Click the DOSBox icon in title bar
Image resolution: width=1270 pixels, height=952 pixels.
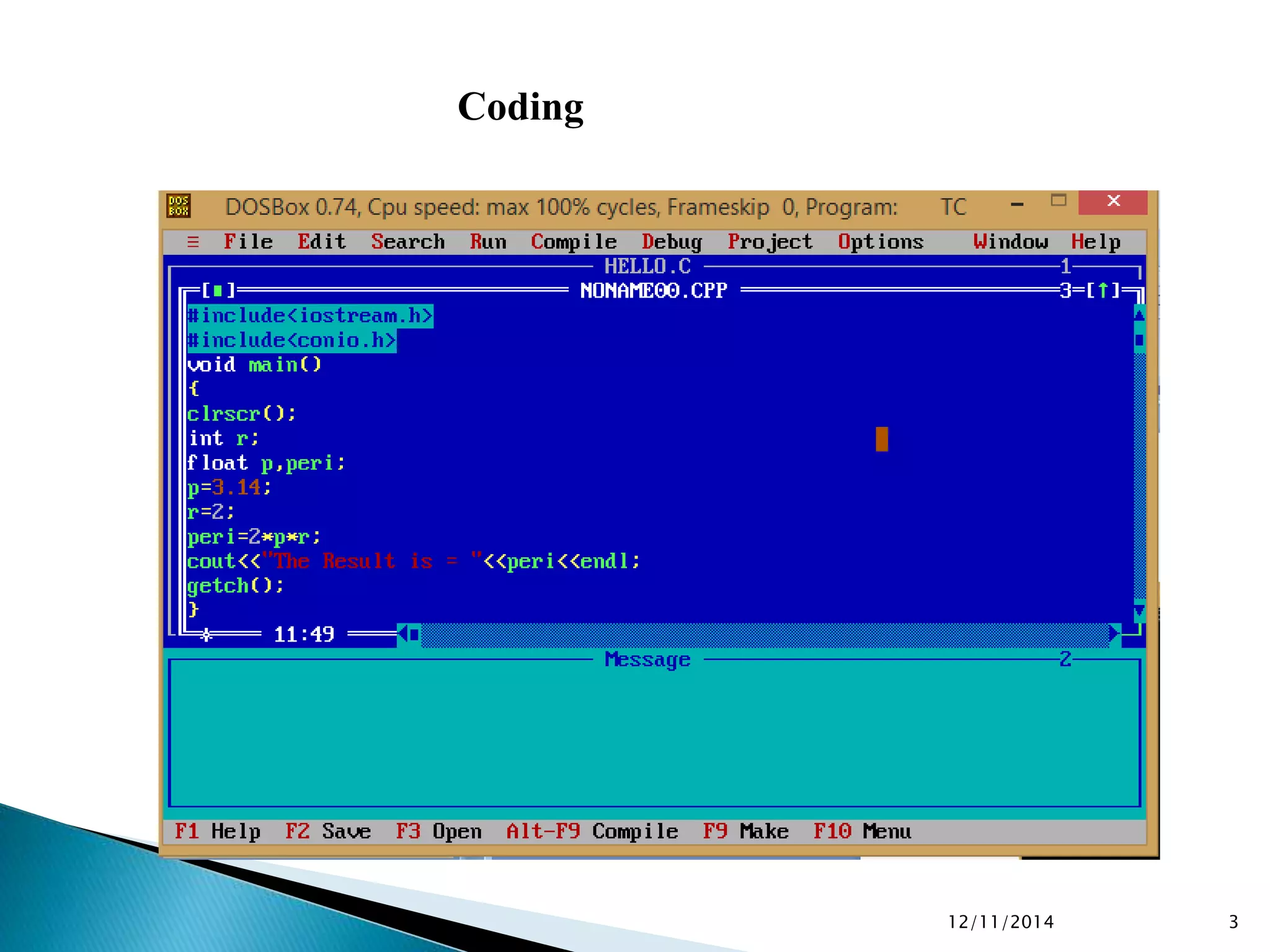(x=179, y=206)
